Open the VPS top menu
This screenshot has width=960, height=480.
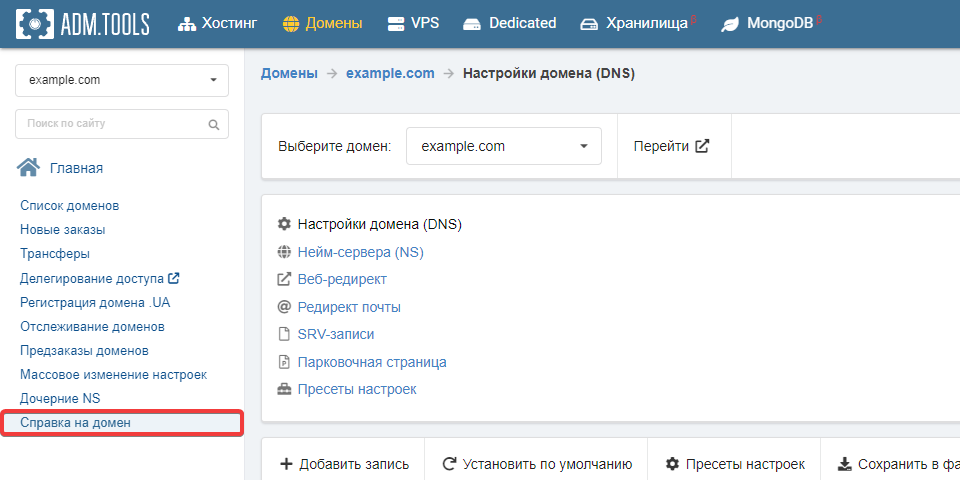pyautogui.click(x=412, y=23)
